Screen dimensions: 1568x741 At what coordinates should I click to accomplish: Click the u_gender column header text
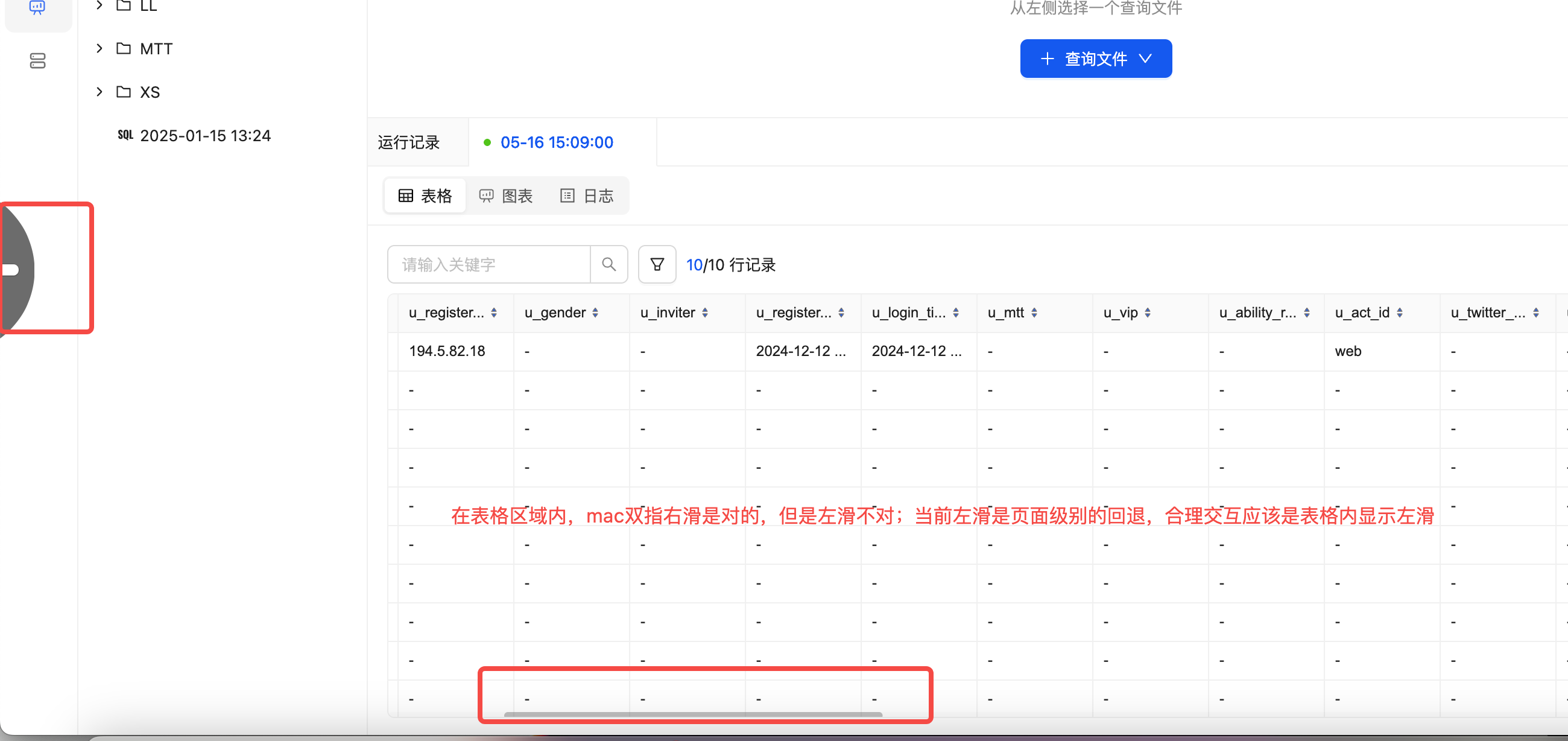click(x=554, y=313)
